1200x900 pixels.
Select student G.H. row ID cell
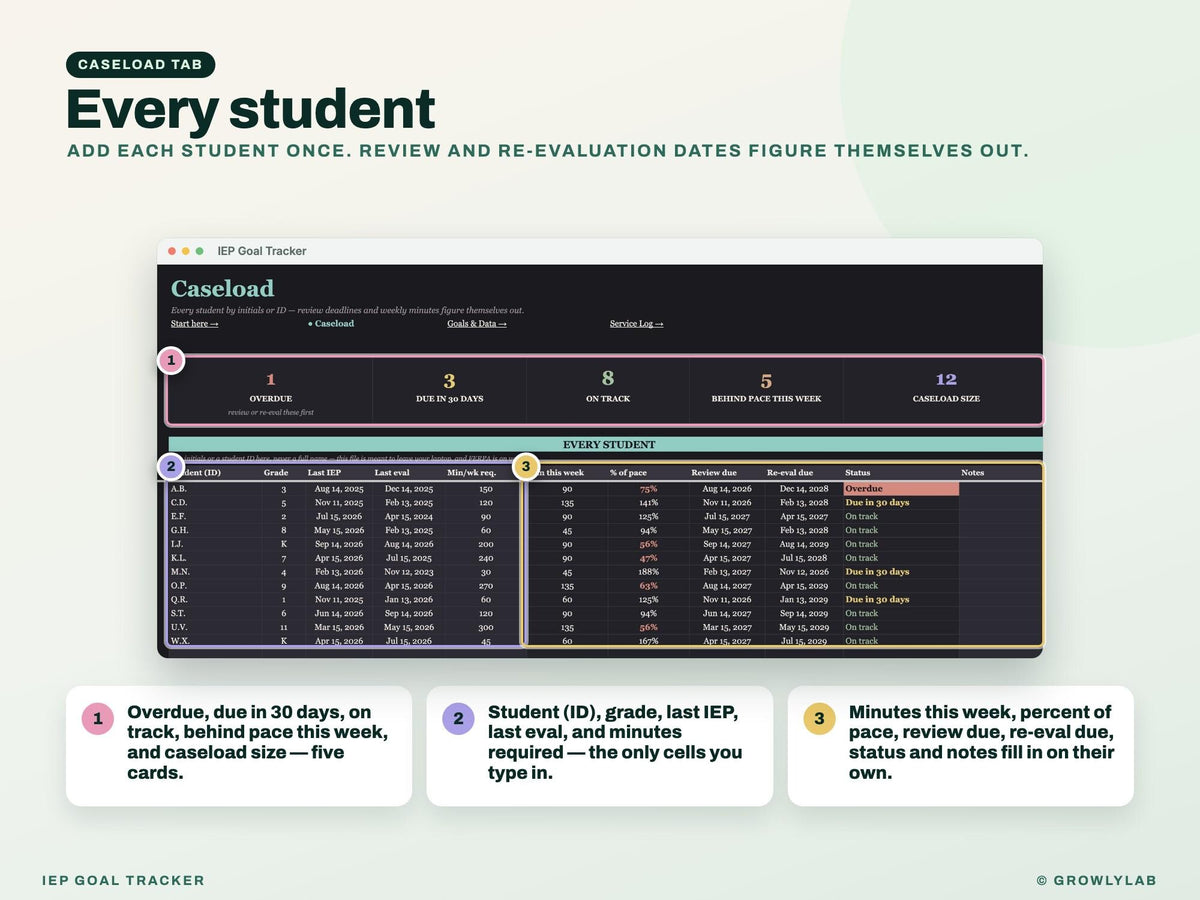point(179,531)
